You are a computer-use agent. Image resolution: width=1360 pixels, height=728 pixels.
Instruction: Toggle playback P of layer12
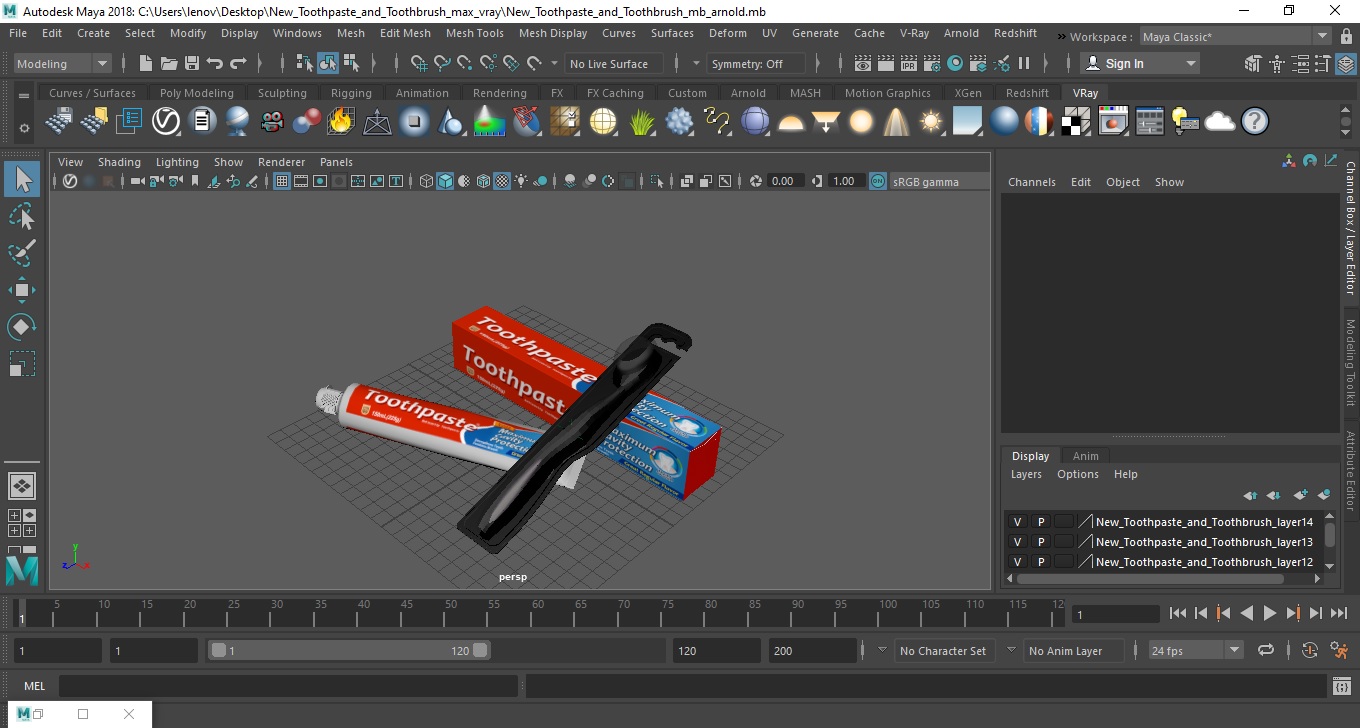point(1040,562)
